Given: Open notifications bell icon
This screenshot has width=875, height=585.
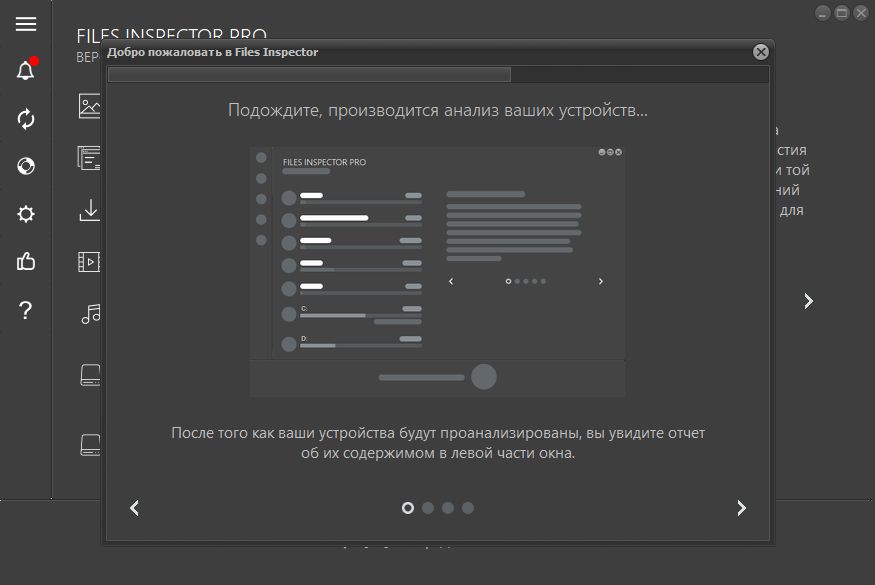Looking at the screenshot, I should point(26,70).
